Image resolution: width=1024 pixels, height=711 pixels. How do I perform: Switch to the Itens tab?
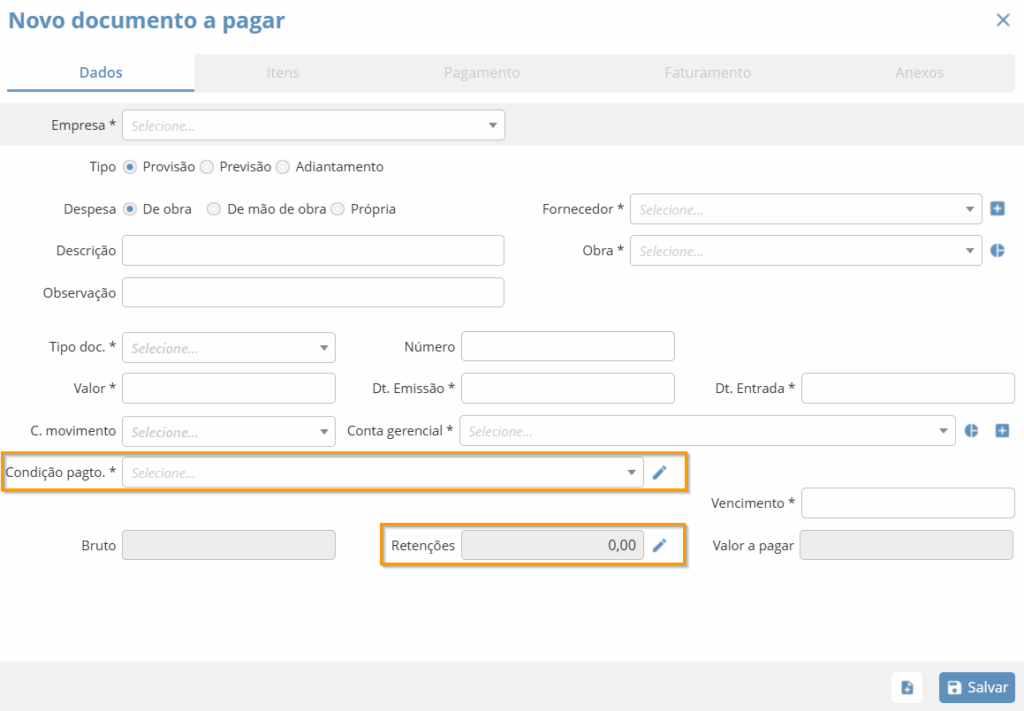click(x=283, y=73)
